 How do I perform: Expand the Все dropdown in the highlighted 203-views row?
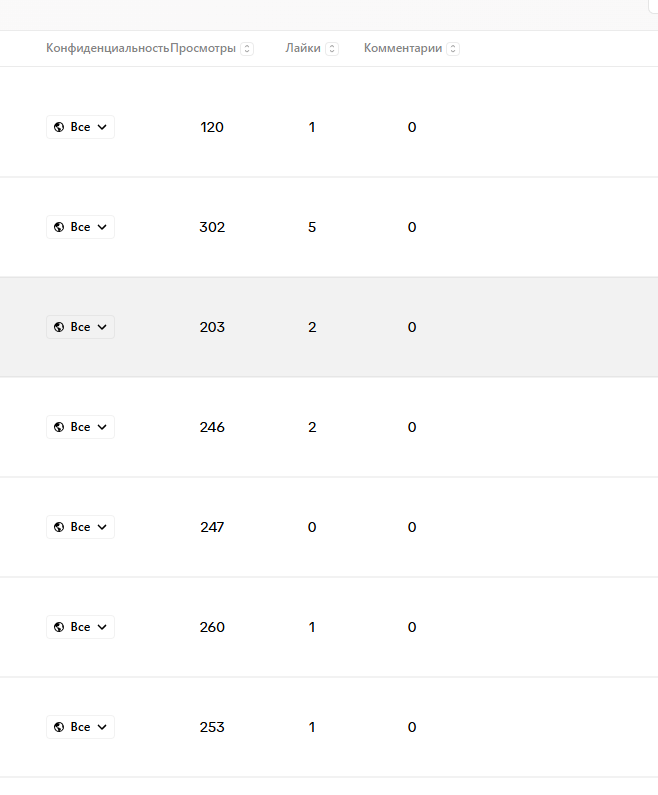[81, 327]
